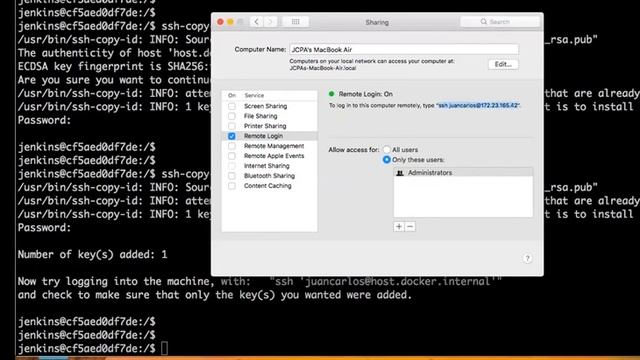Screen dimensions: 640x360
Task: Go back with the toolbar back arrow
Action: click(x=256, y=22)
